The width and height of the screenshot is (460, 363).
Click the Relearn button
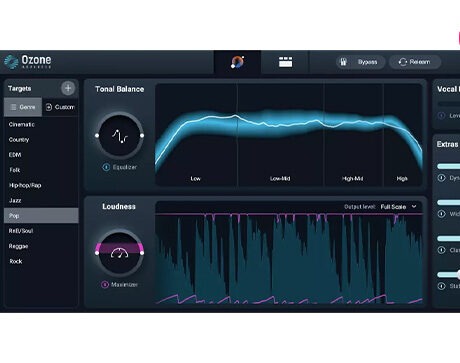tap(415, 62)
